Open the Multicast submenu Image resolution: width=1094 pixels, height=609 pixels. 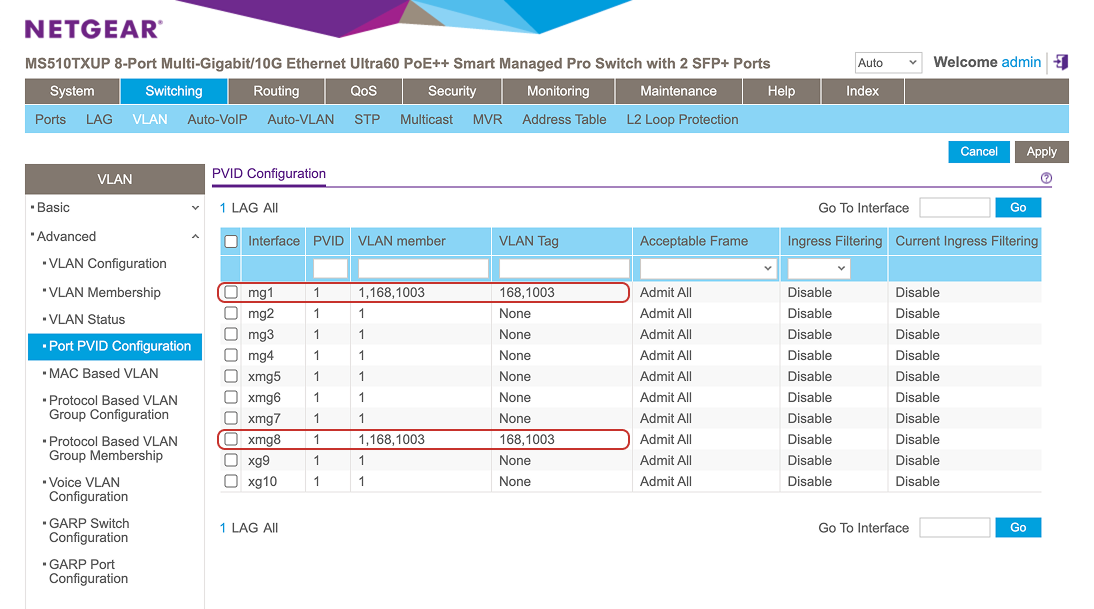(x=426, y=119)
